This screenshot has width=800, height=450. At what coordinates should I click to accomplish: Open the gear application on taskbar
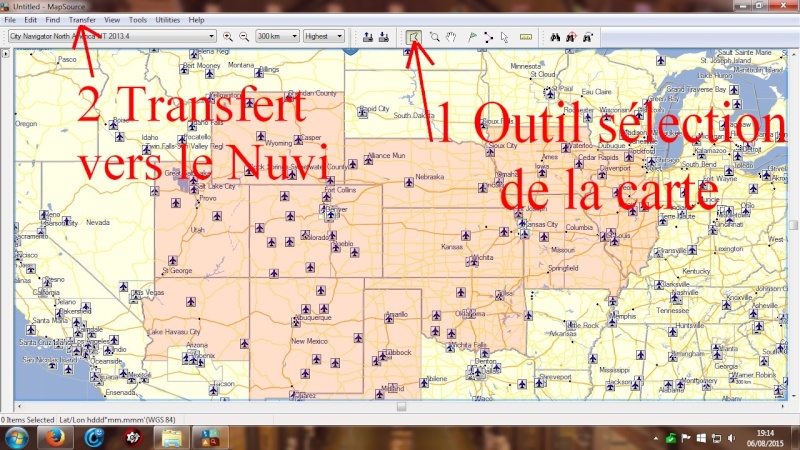click(x=133, y=438)
